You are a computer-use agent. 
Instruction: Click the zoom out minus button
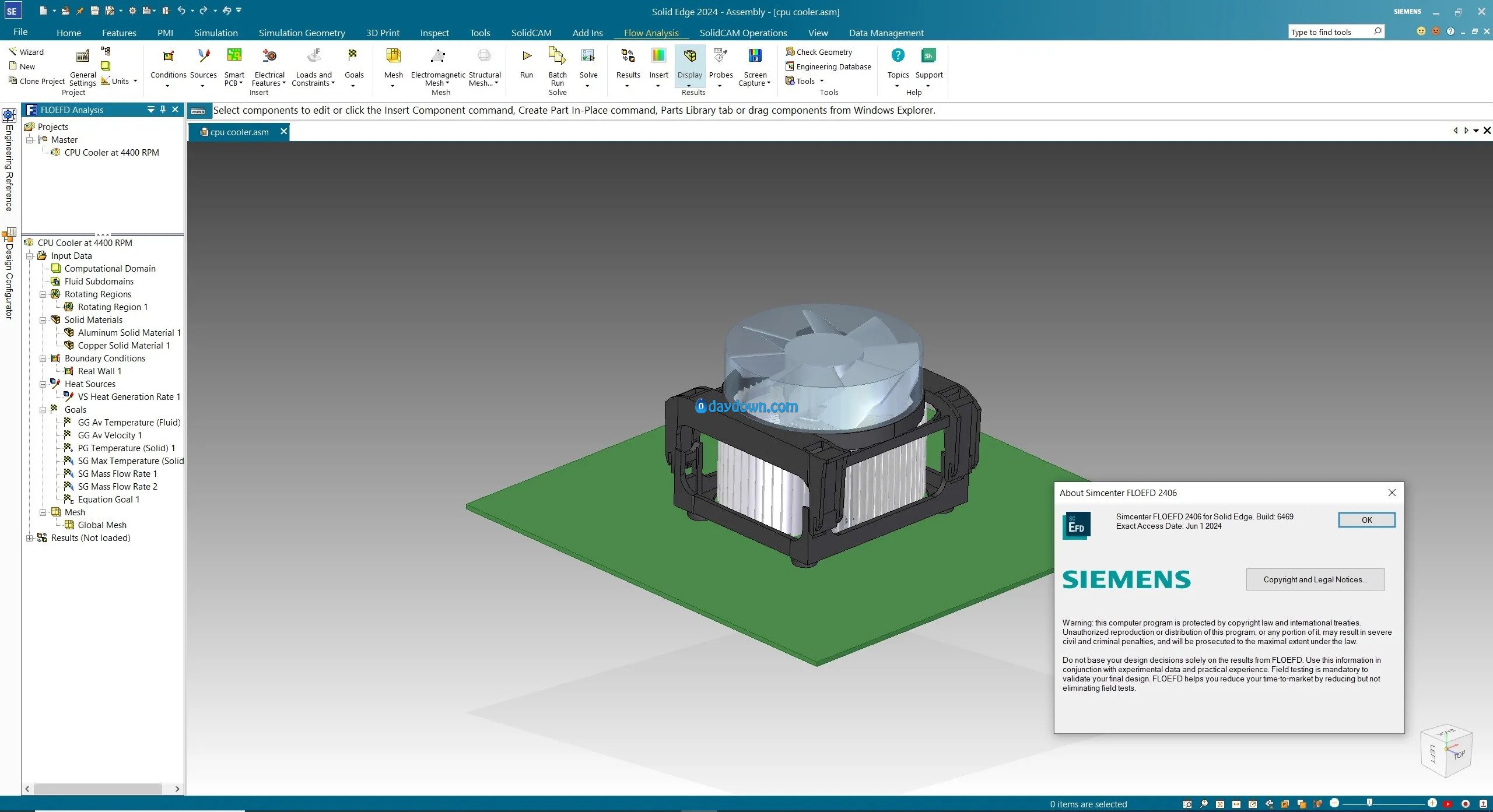point(1334,803)
